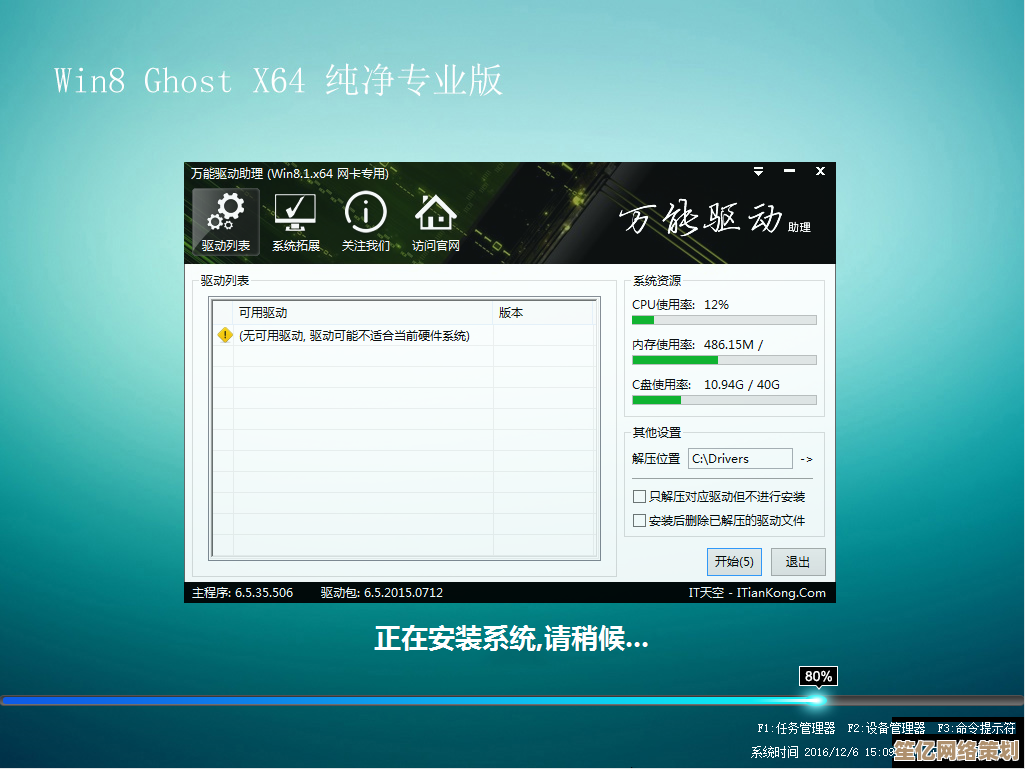The width and height of the screenshot is (1025, 769).
Task: Click the ITianKong.Com link in status bar
Action: 781,593
